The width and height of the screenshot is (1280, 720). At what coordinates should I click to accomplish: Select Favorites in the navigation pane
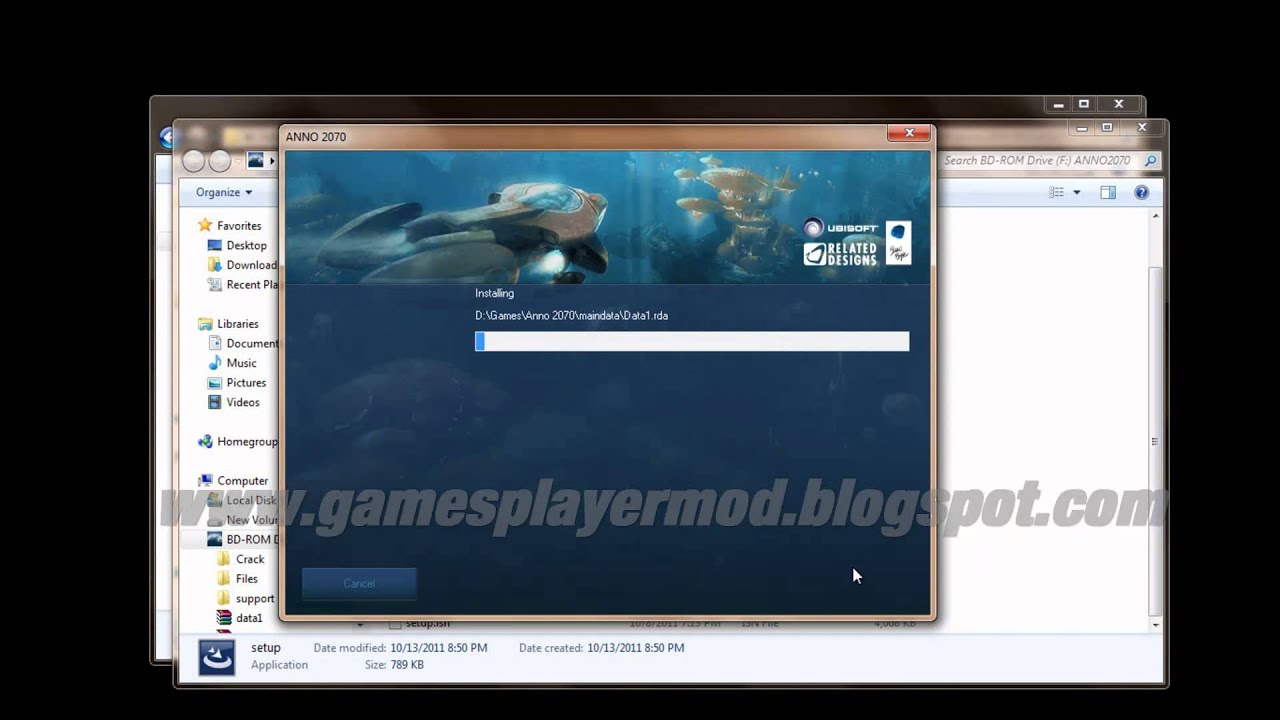coord(239,226)
